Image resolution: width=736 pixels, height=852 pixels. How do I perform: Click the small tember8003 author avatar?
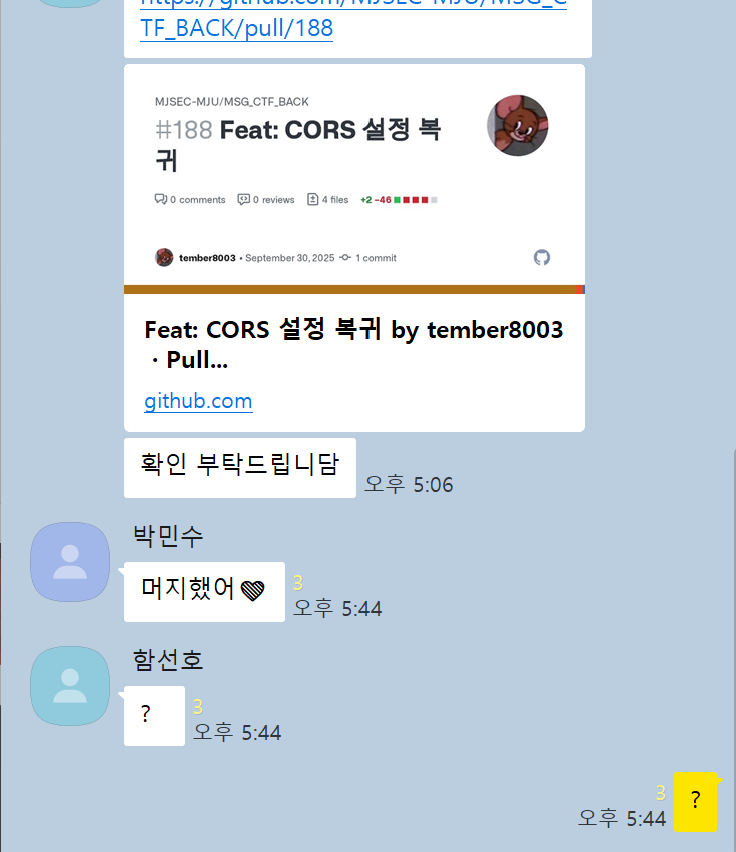pyautogui.click(x=164, y=258)
